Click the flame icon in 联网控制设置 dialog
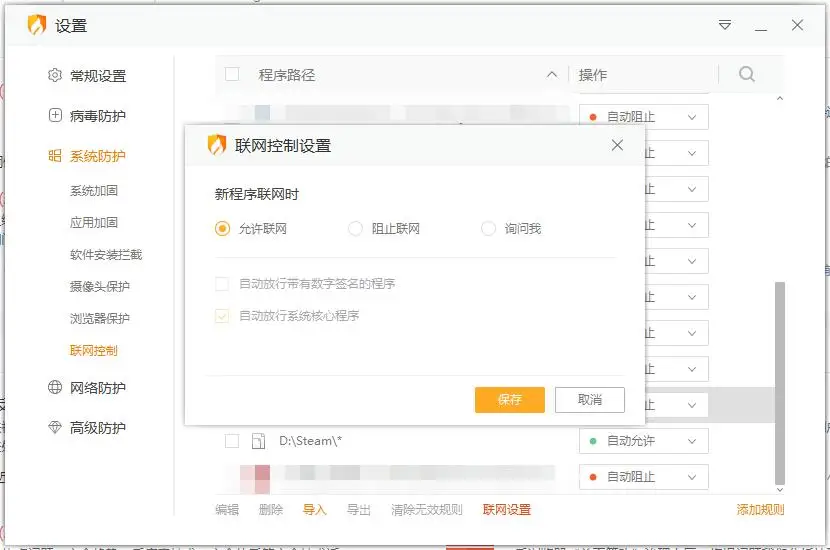830x550 pixels. click(x=217, y=145)
